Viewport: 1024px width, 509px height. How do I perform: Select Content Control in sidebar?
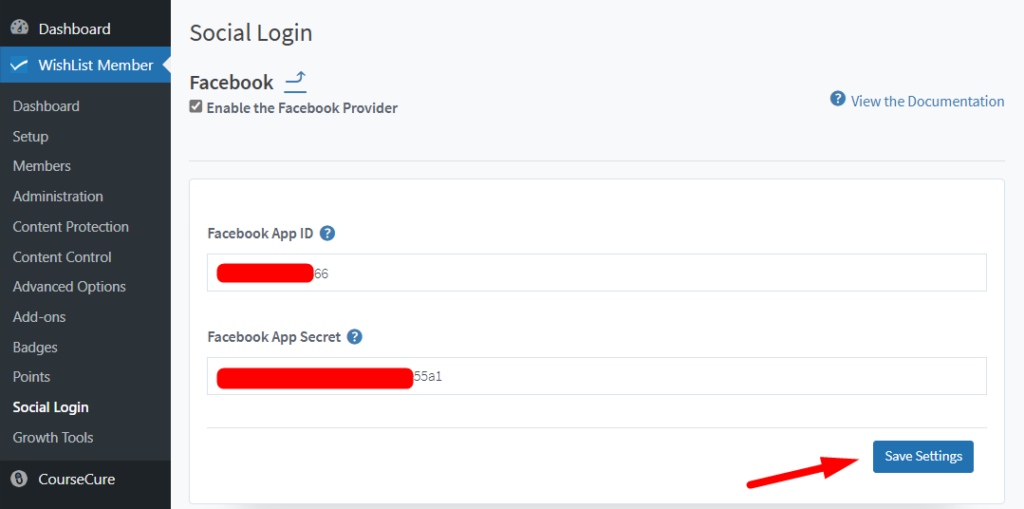pos(62,257)
